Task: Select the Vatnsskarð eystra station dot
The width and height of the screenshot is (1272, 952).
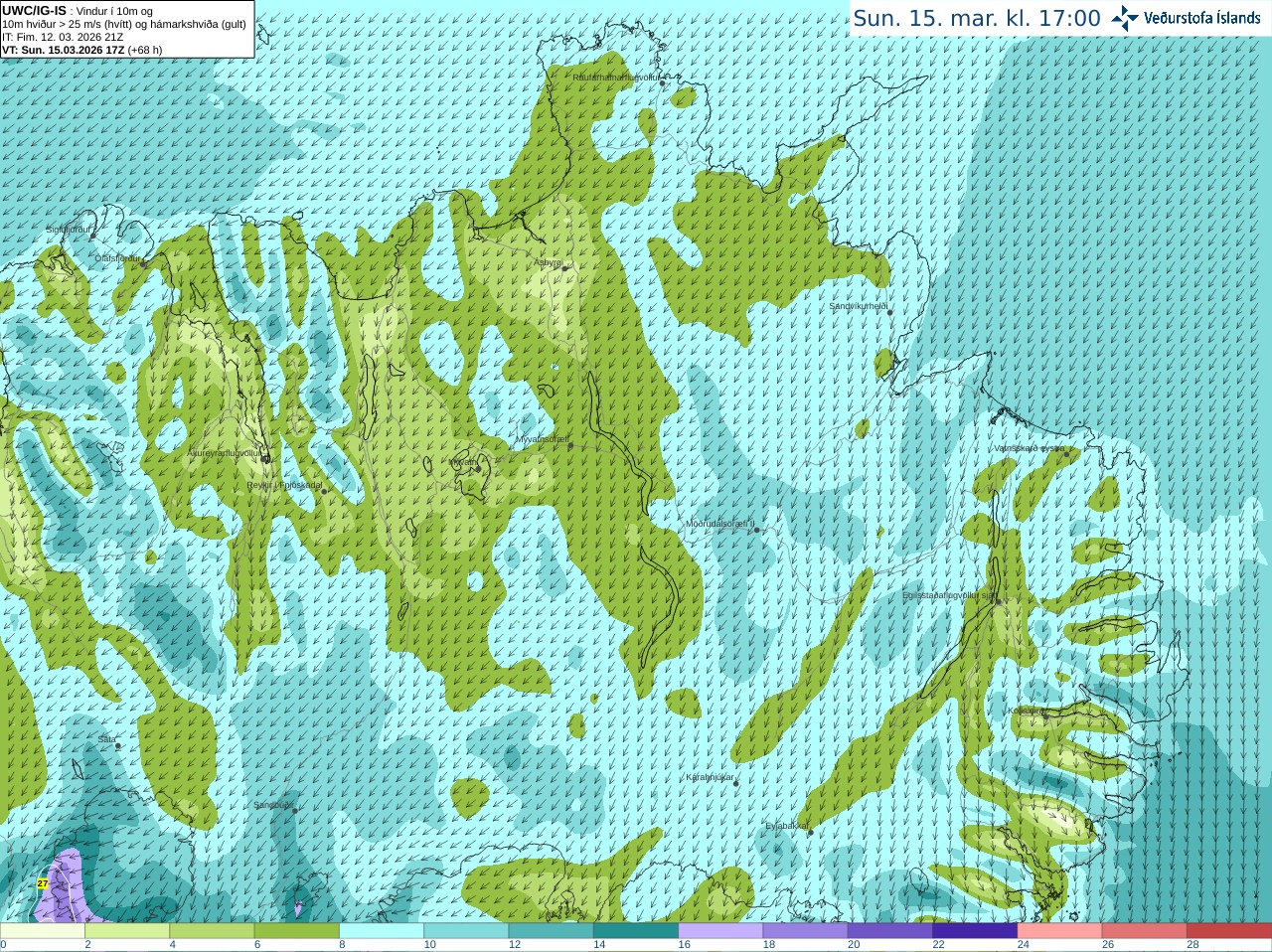Action: (x=1067, y=454)
